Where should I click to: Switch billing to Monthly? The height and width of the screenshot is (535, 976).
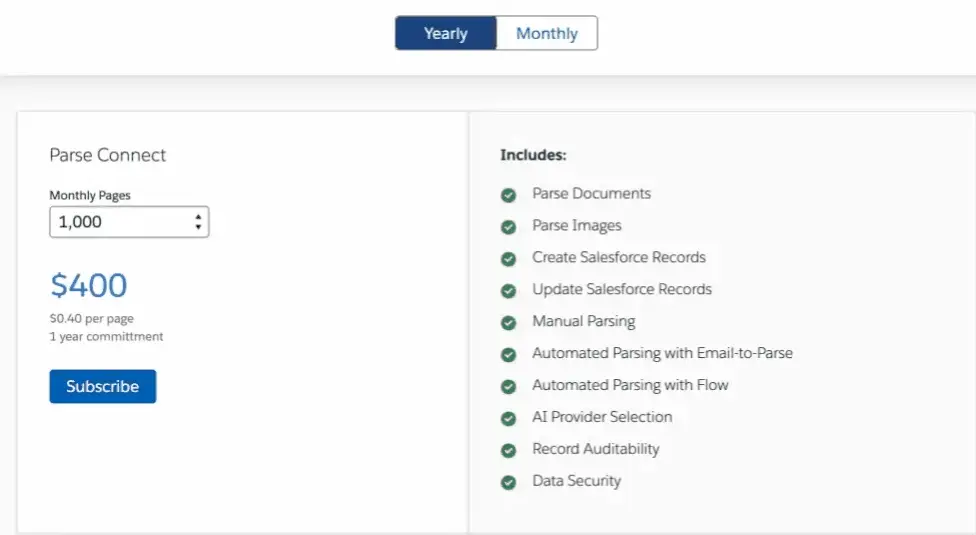[x=547, y=33]
